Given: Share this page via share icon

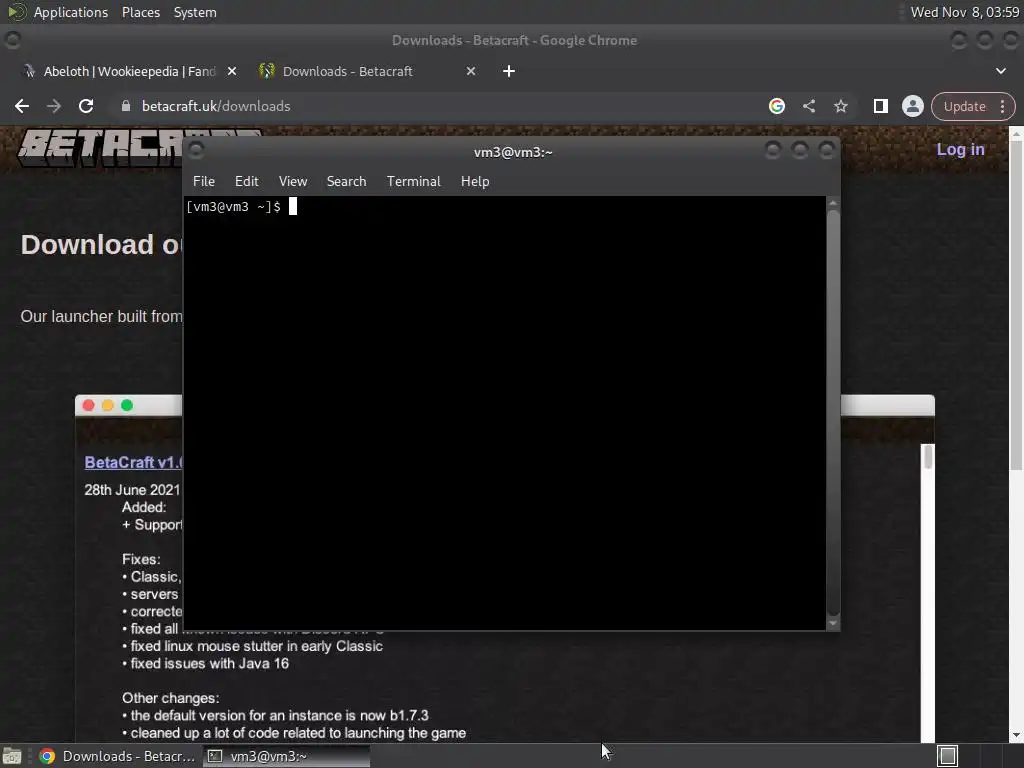Looking at the screenshot, I should 809,106.
